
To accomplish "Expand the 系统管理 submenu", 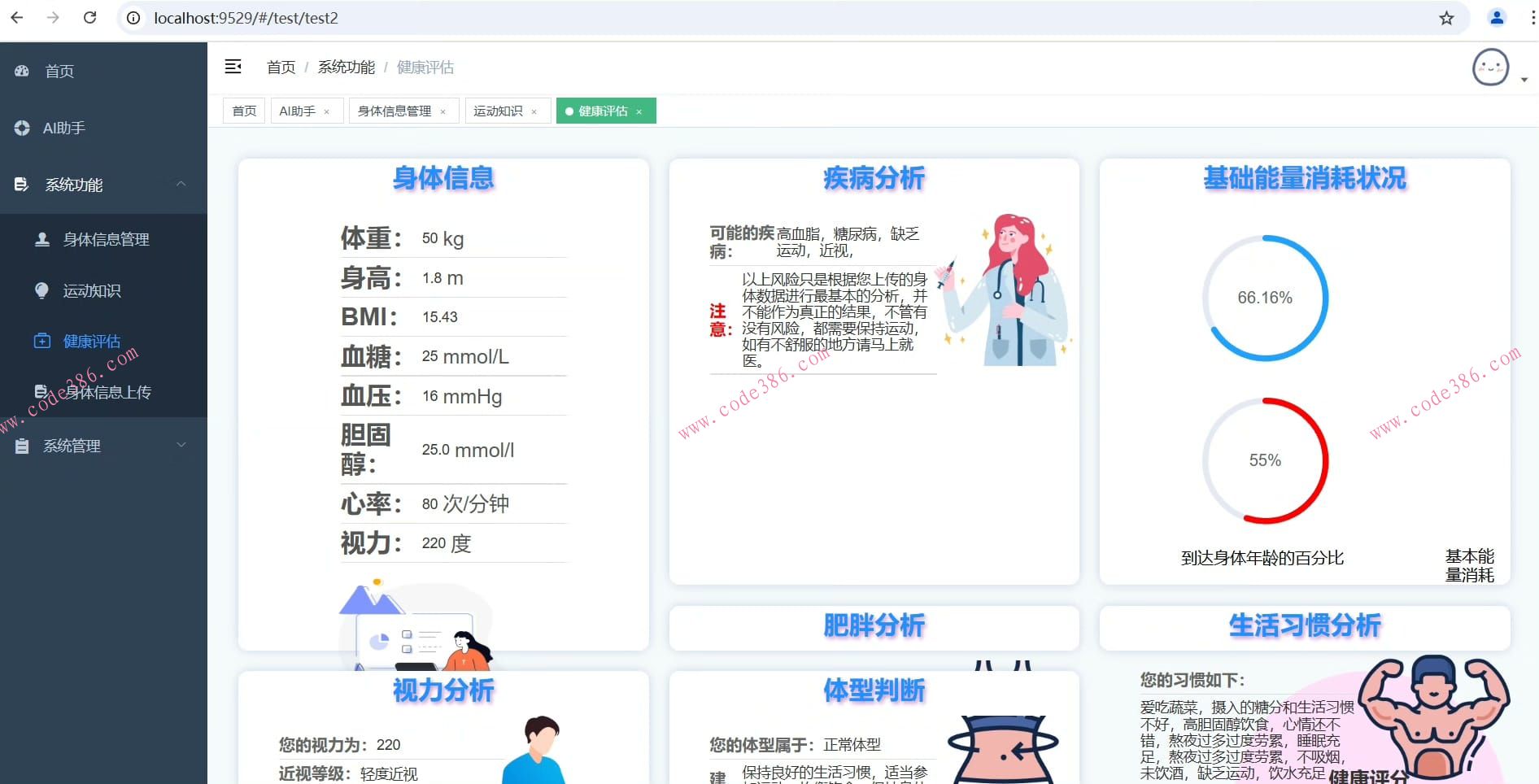I will pyautogui.click(x=181, y=445).
